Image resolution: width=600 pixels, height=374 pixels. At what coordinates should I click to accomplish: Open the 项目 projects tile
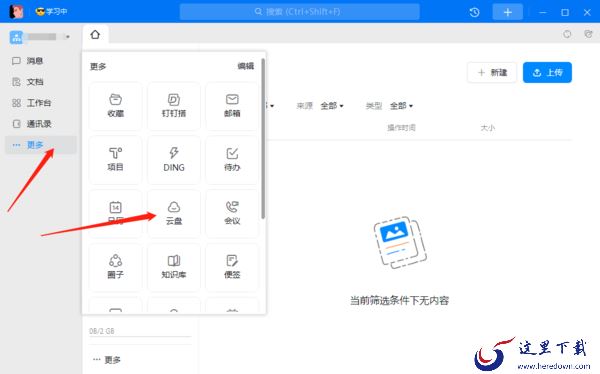coord(116,160)
